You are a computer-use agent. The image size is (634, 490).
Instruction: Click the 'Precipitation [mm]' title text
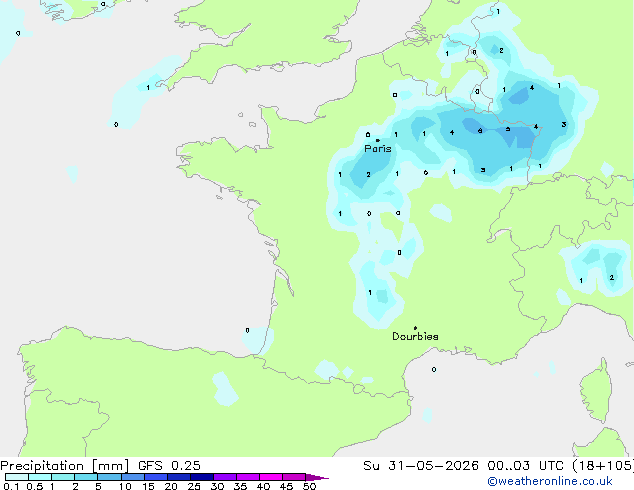(x=65, y=466)
